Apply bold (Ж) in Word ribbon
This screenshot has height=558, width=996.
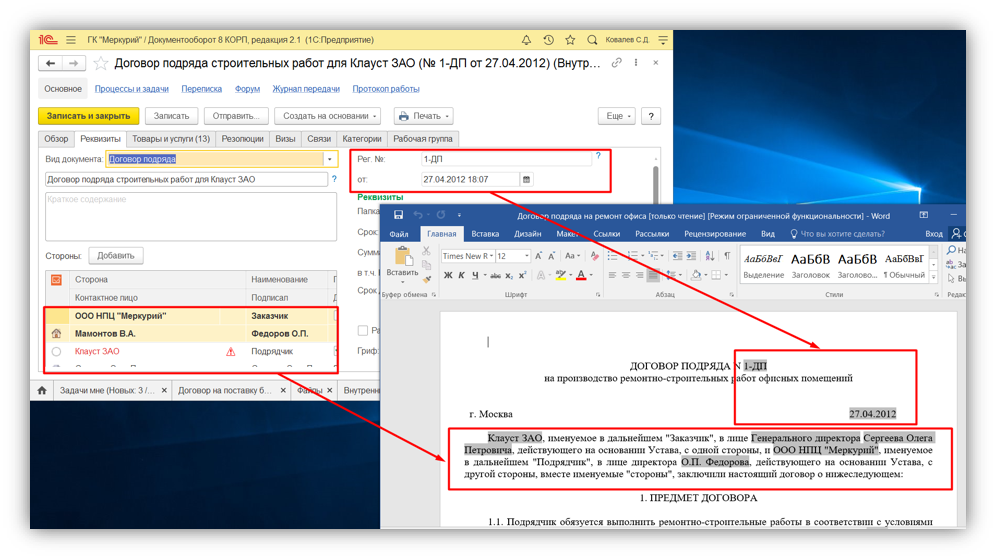(x=448, y=275)
